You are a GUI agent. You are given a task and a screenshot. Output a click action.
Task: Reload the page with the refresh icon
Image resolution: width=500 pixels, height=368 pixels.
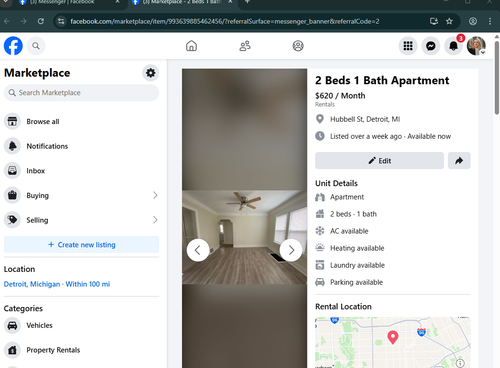[x=41, y=21]
